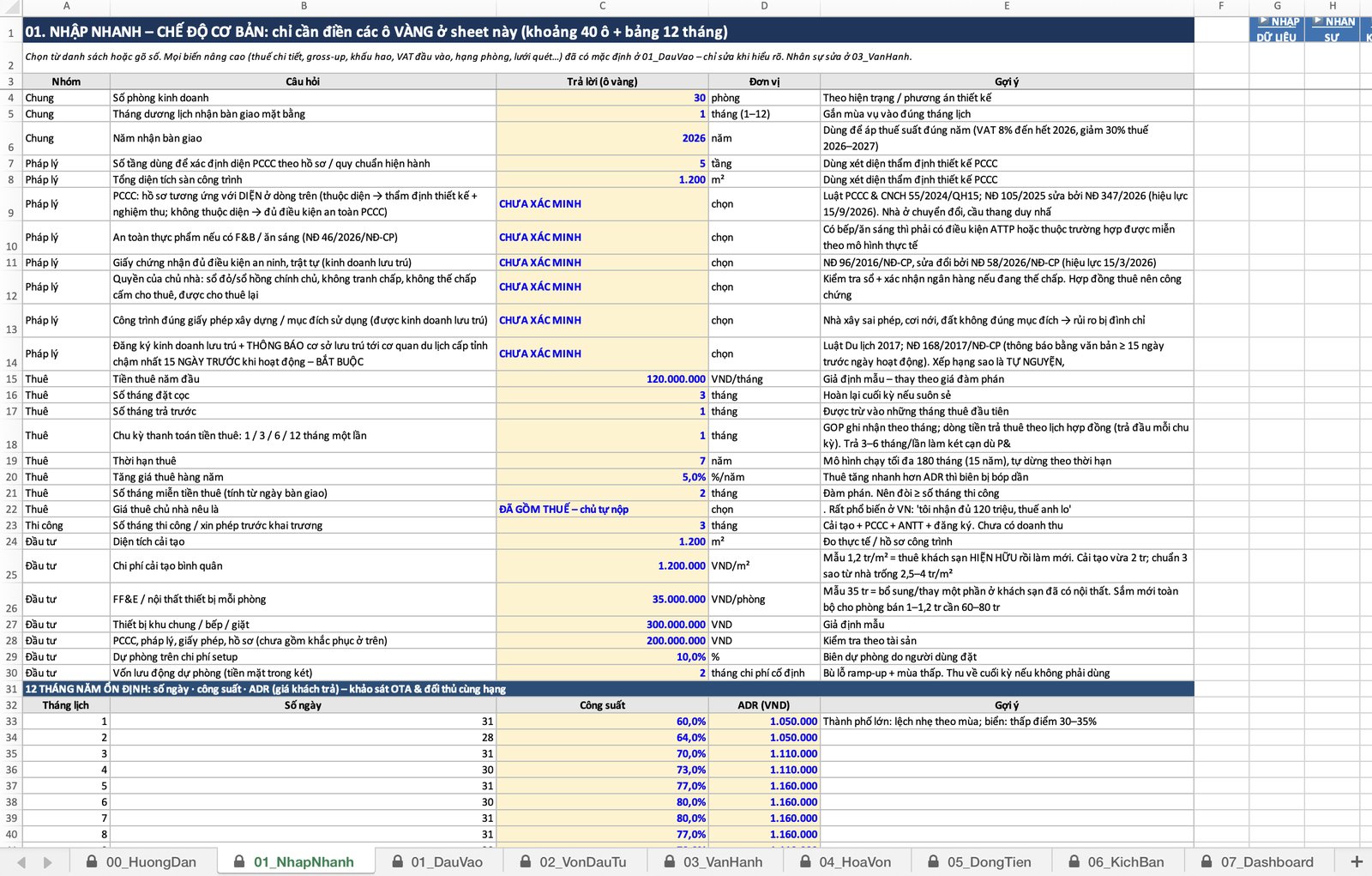Click the next sheet navigation arrow
The width and height of the screenshot is (1372, 876).
click(x=48, y=861)
